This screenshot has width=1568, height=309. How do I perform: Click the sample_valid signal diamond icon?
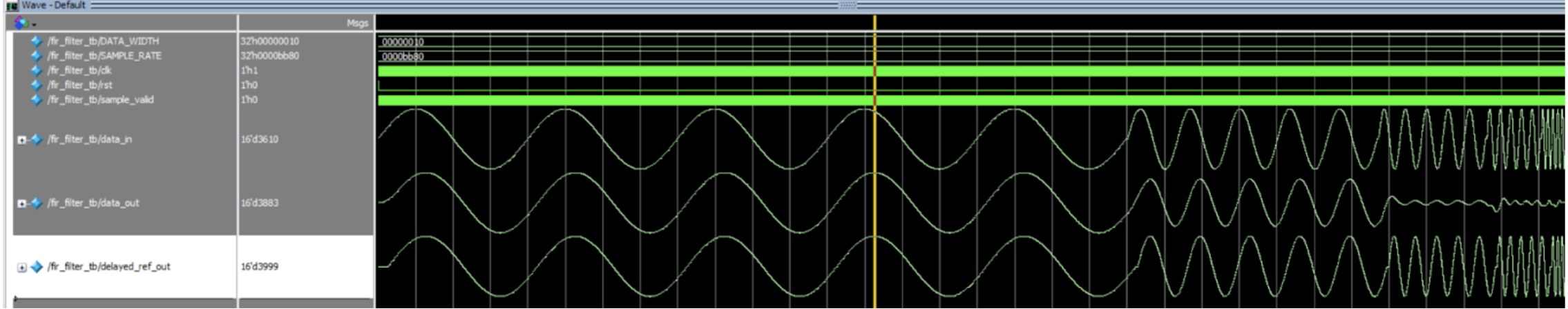37,100
